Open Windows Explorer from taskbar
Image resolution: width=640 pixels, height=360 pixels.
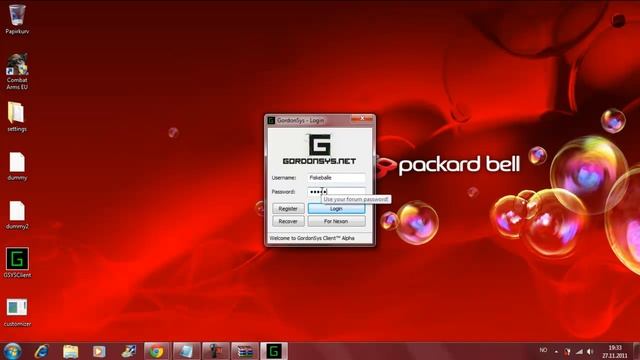[x=70, y=351]
